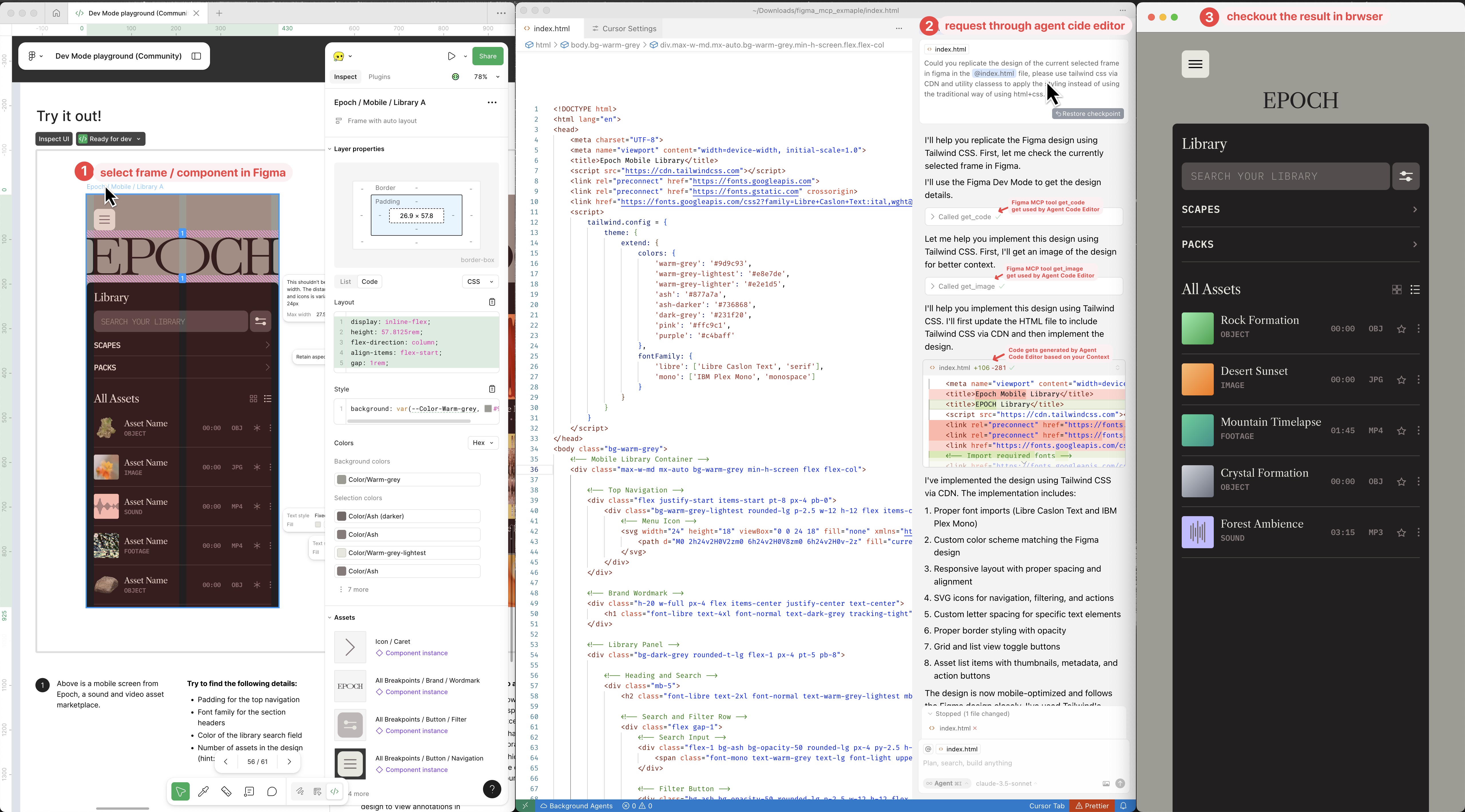The width and height of the screenshot is (1465, 812).
Task: Select the Inspect tab
Action: point(345,77)
